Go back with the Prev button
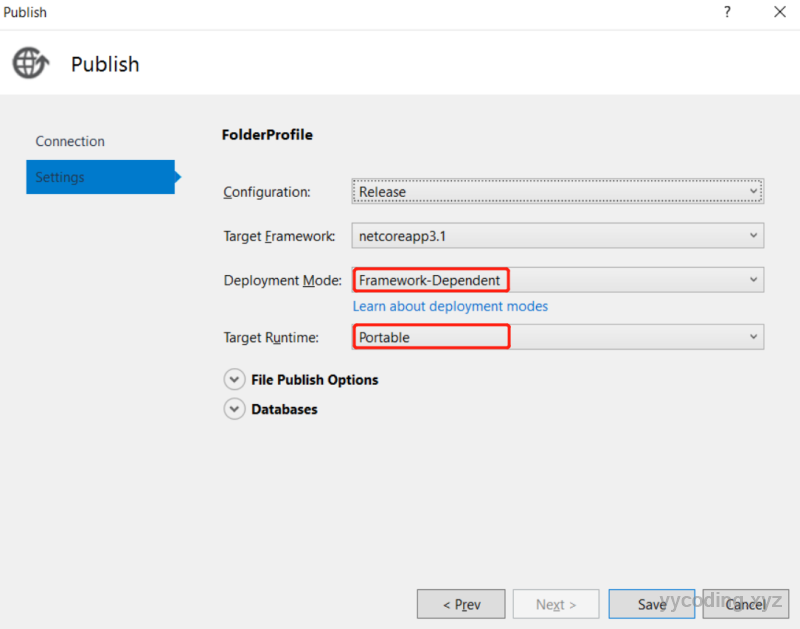Viewport: 800px width, 629px height. [461, 604]
